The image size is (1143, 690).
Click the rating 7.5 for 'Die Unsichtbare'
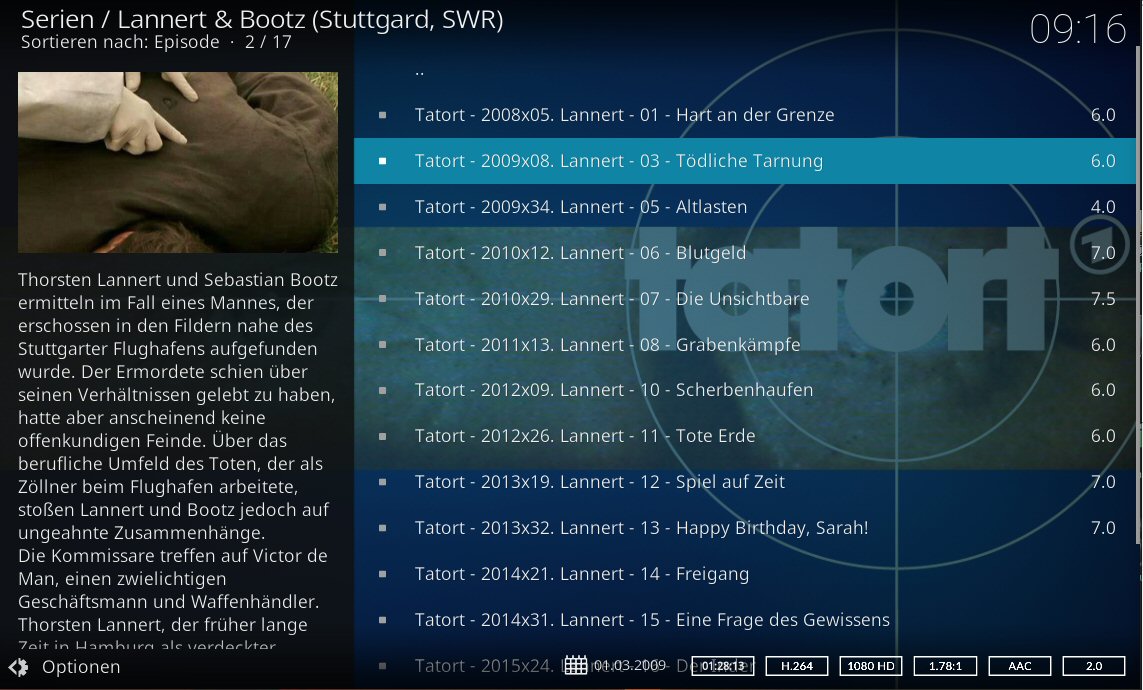click(x=1103, y=299)
